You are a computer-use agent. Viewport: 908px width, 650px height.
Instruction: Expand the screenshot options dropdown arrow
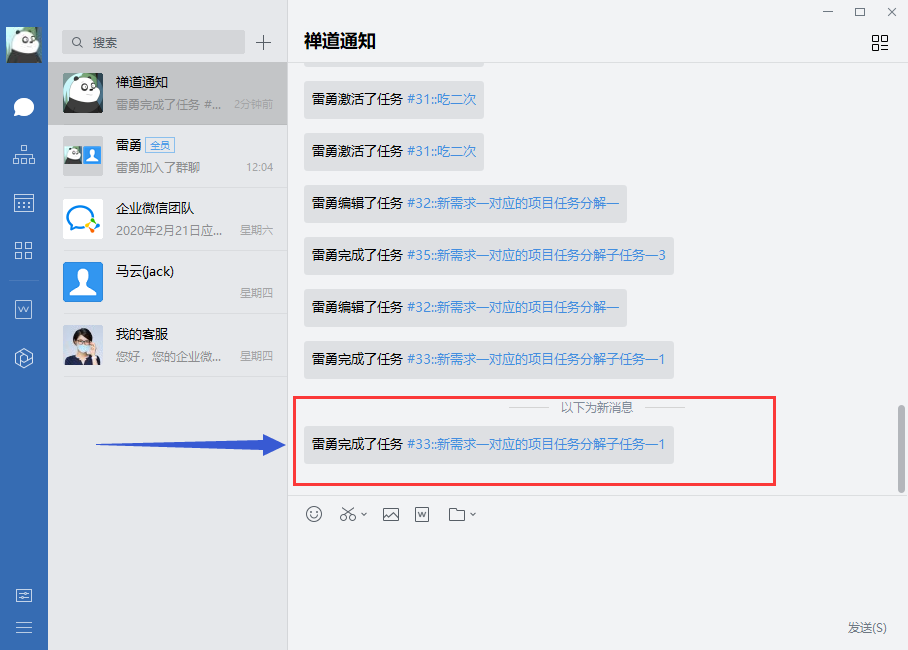[x=364, y=514]
